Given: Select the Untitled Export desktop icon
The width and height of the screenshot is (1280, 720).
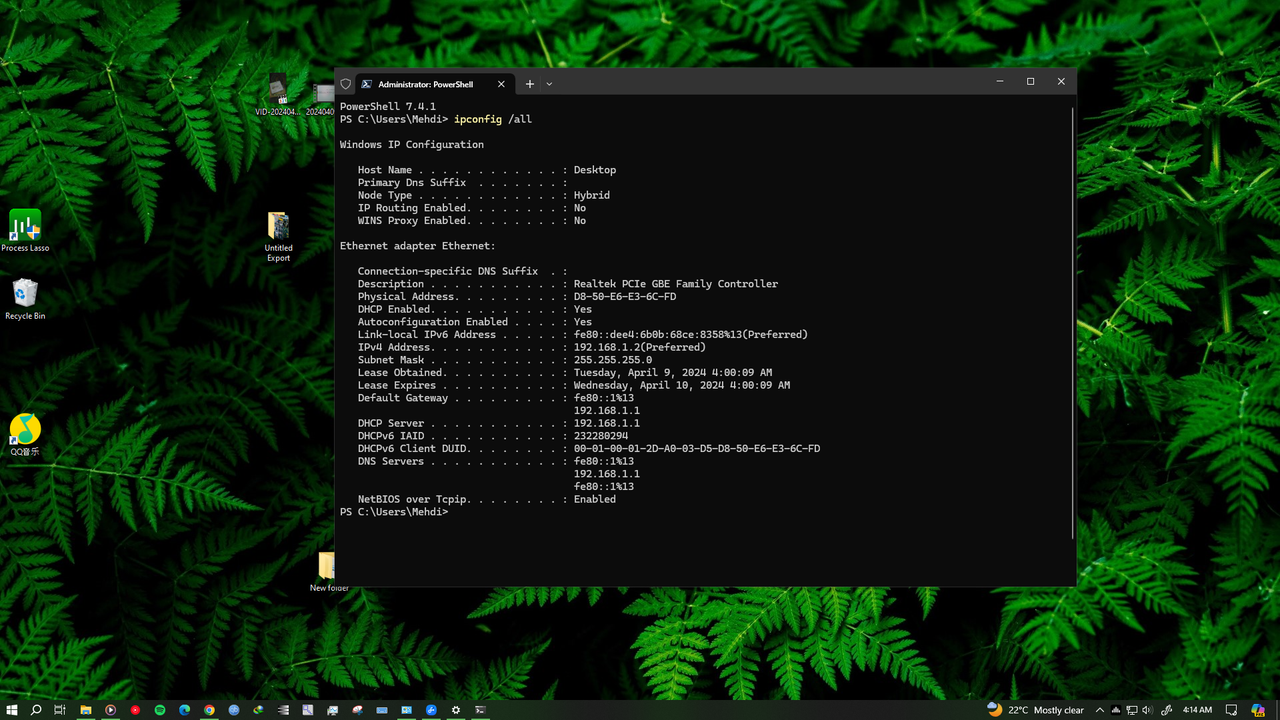Looking at the screenshot, I should (278, 237).
